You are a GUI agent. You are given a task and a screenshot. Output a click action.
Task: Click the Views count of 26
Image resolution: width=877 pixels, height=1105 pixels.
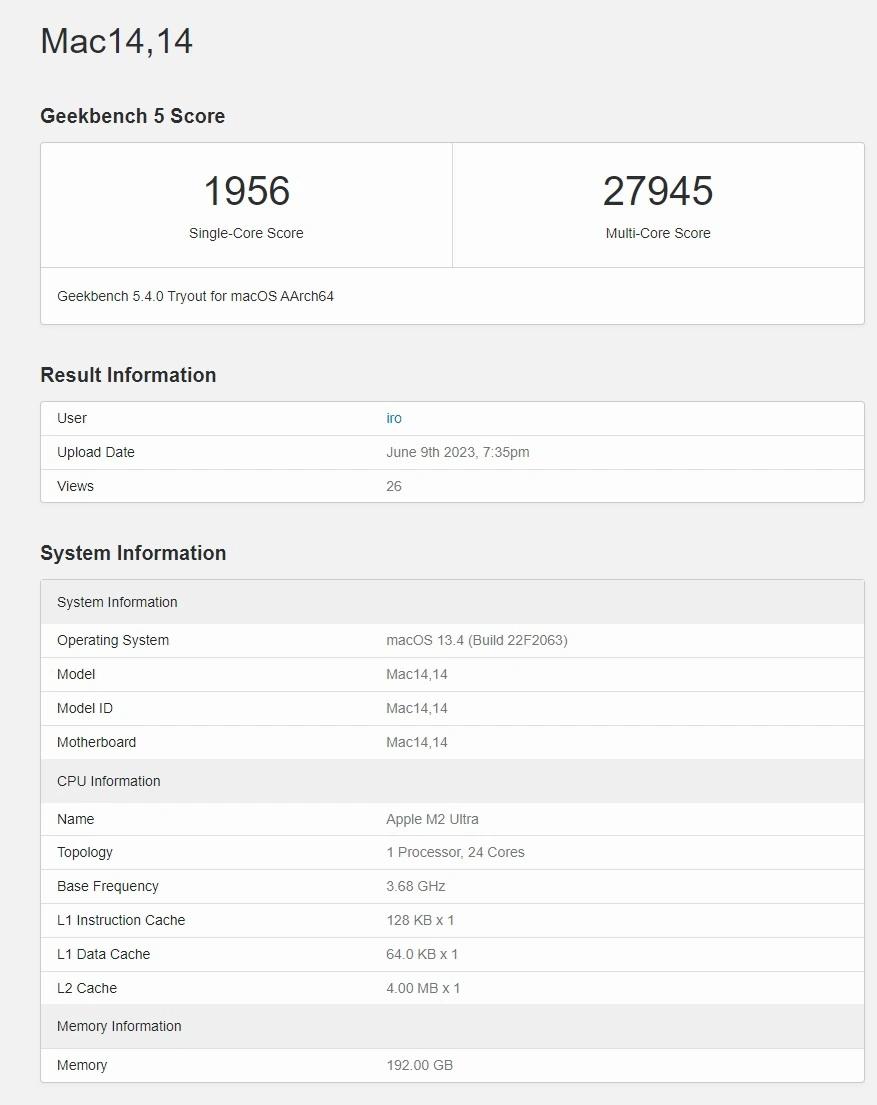393,486
